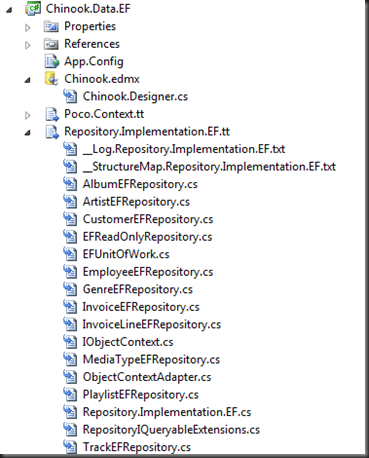Select the __Log.Repository.Implementation.EF.txt file name

(184, 149)
